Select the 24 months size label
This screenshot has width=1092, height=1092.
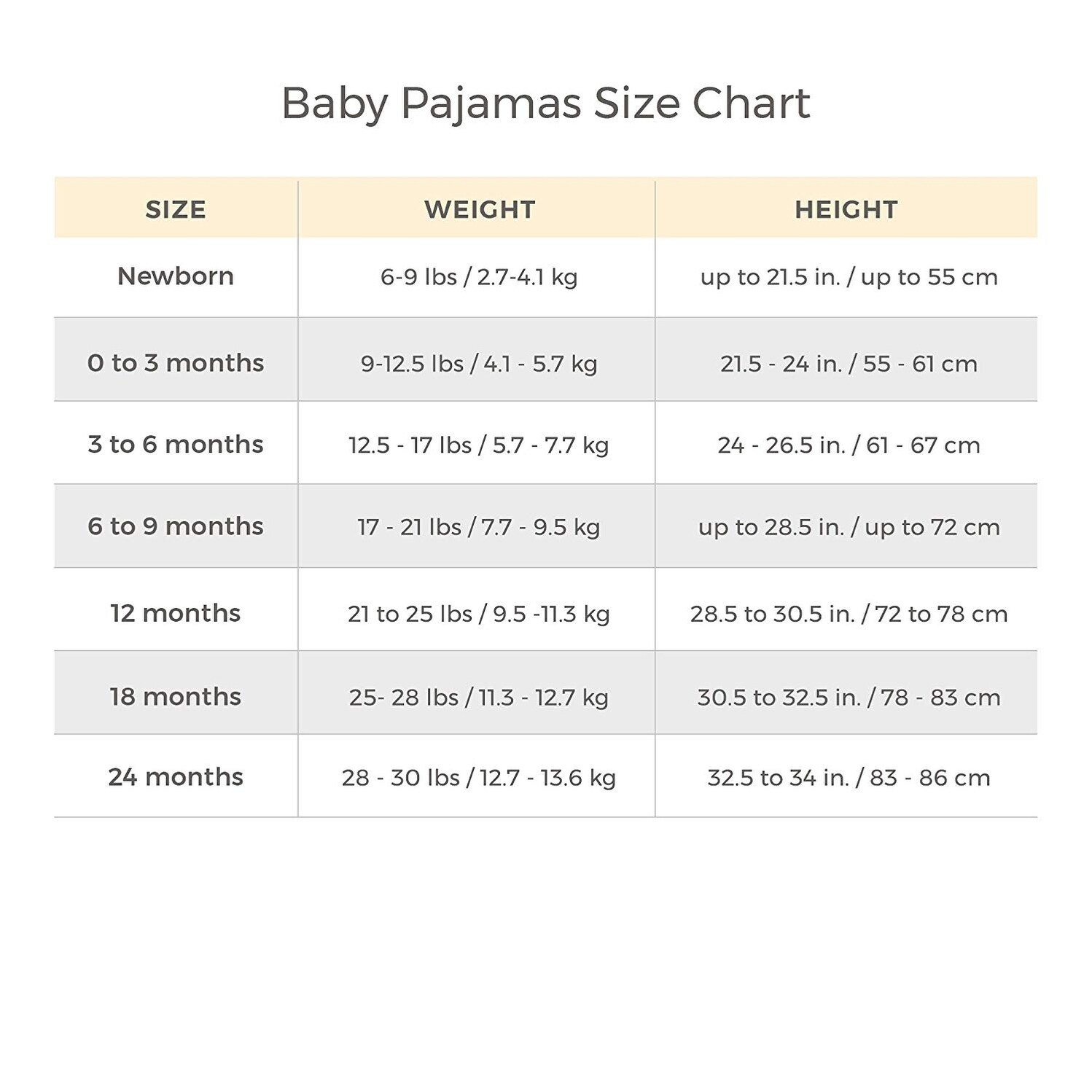(x=176, y=777)
